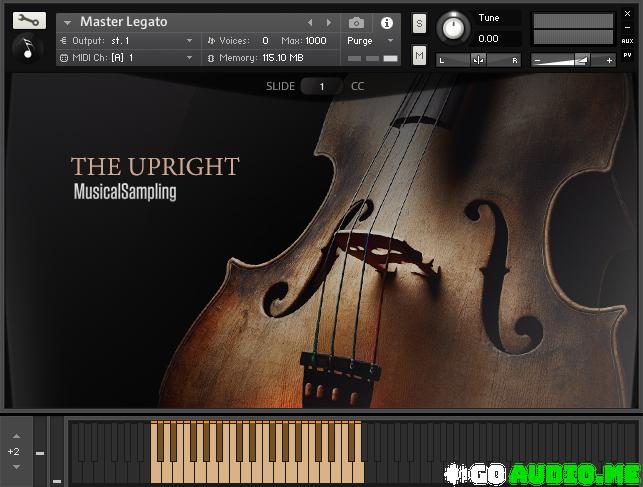The height and width of the screenshot is (487, 643).
Task: Load next instrument with right arrow
Action: point(329,23)
